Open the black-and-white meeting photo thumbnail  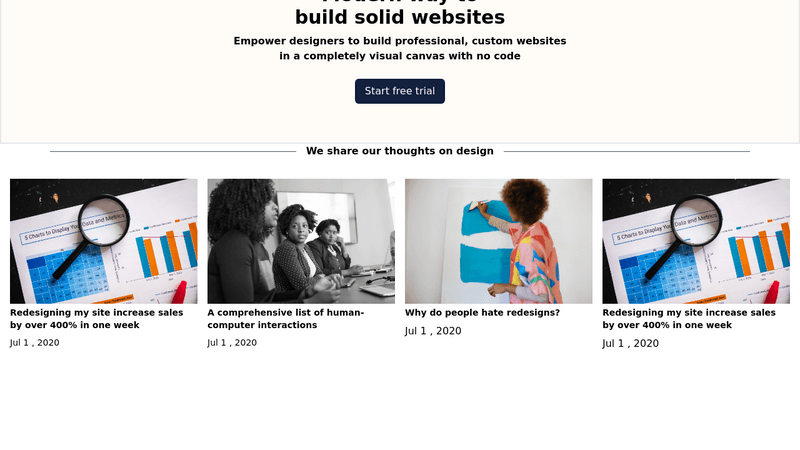pyautogui.click(x=301, y=241)
